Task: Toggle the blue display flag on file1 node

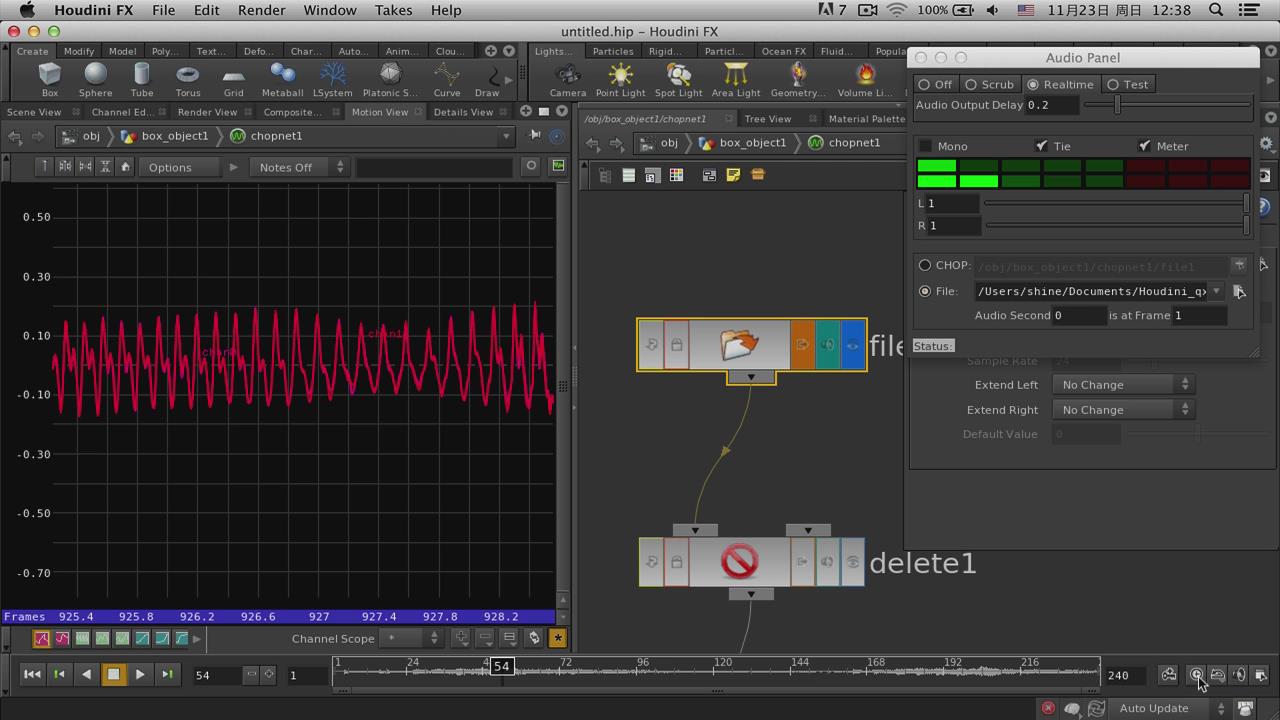Action: pos(853,345)
